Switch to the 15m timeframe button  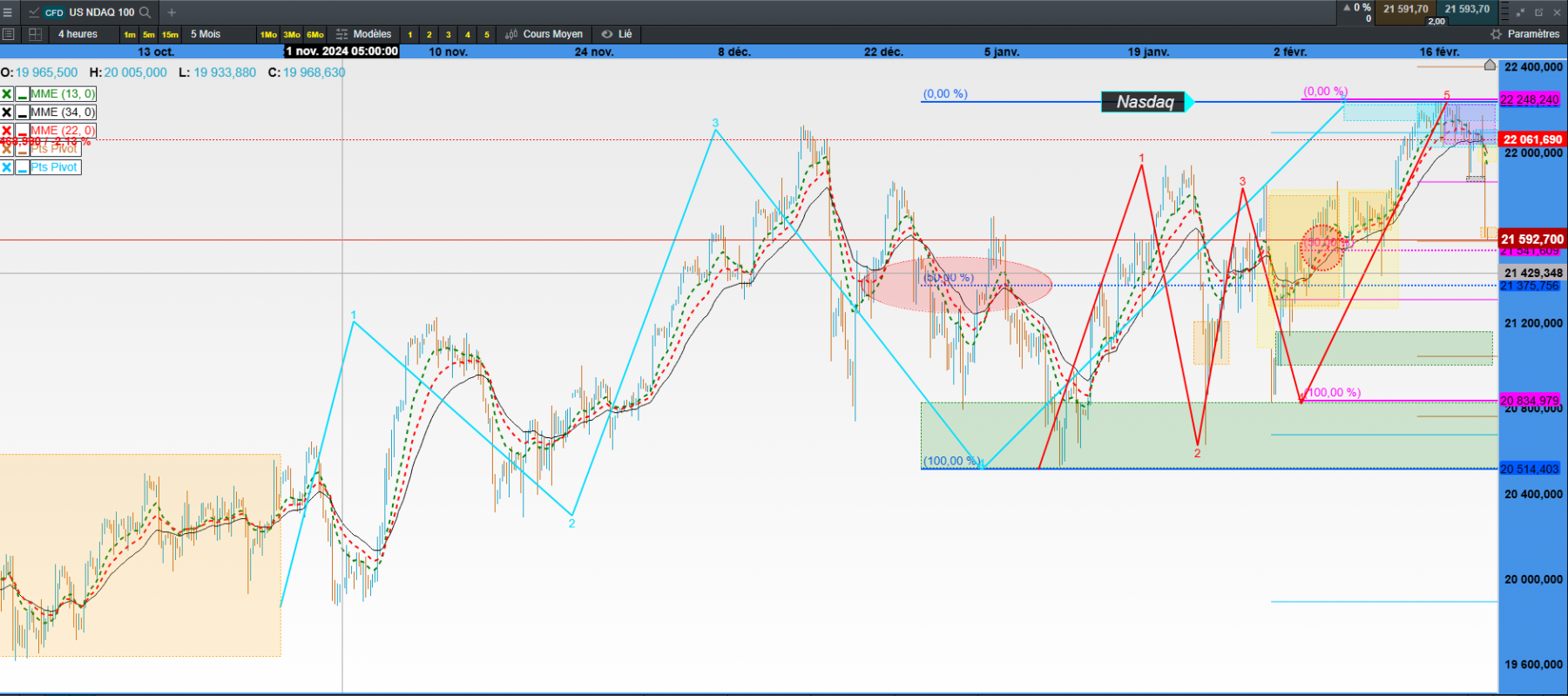tap(170, 35)
